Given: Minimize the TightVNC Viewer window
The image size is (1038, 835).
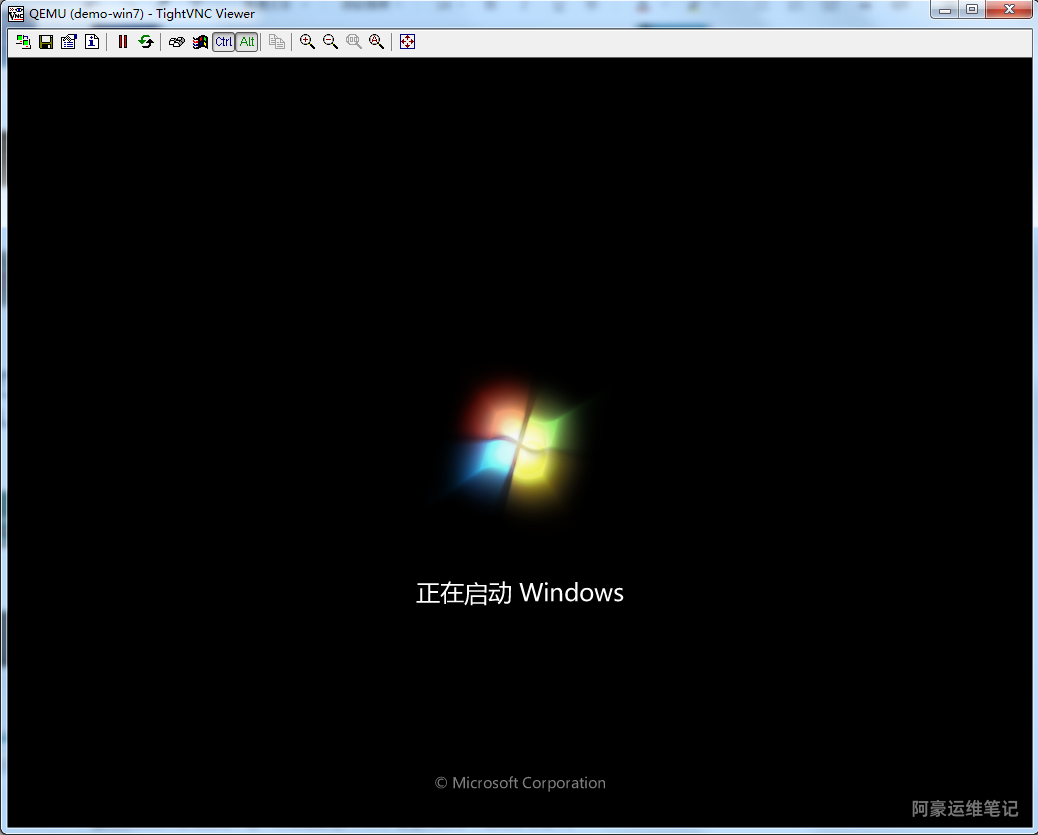Looking at the screenshot, I should (x=945, y=10).
